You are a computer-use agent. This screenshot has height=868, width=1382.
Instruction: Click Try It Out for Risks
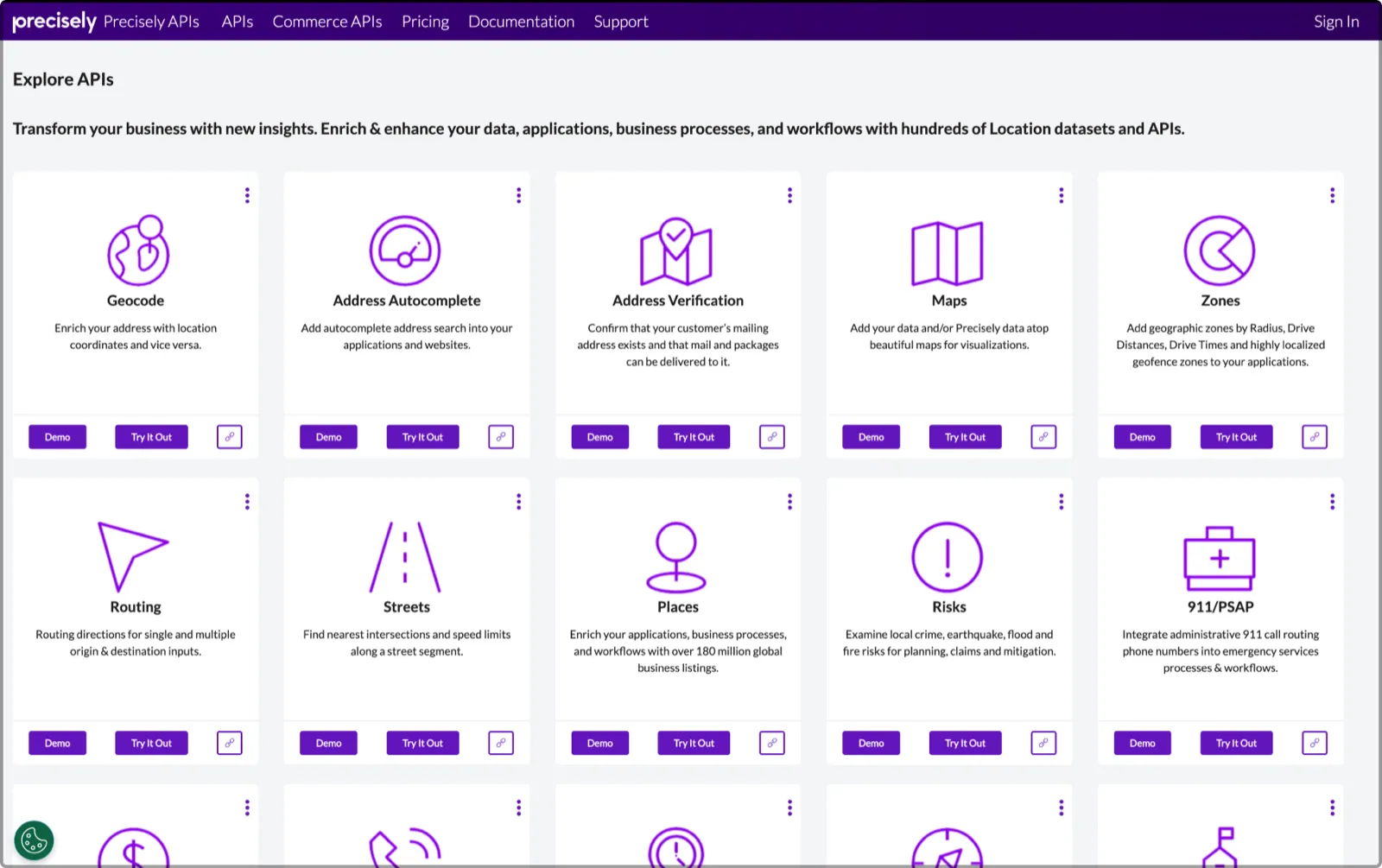pyautogui.click(x=965, y=743)
